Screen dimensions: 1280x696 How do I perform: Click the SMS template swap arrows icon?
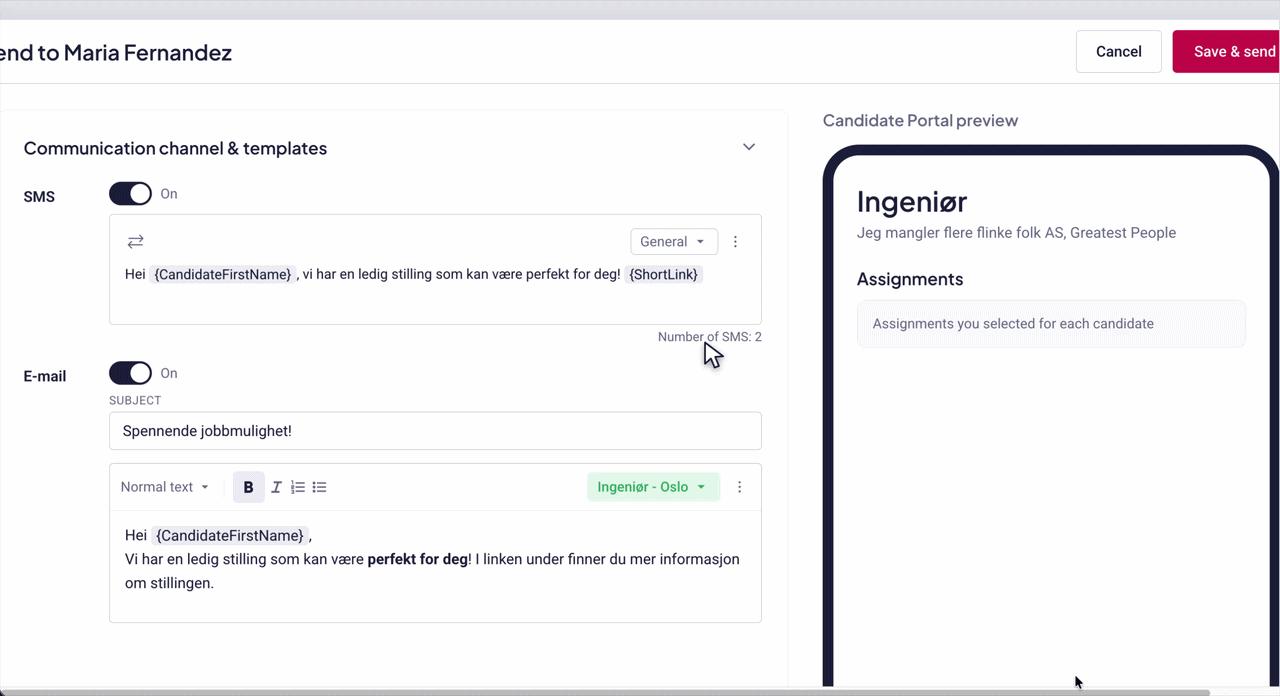[135, 241]
